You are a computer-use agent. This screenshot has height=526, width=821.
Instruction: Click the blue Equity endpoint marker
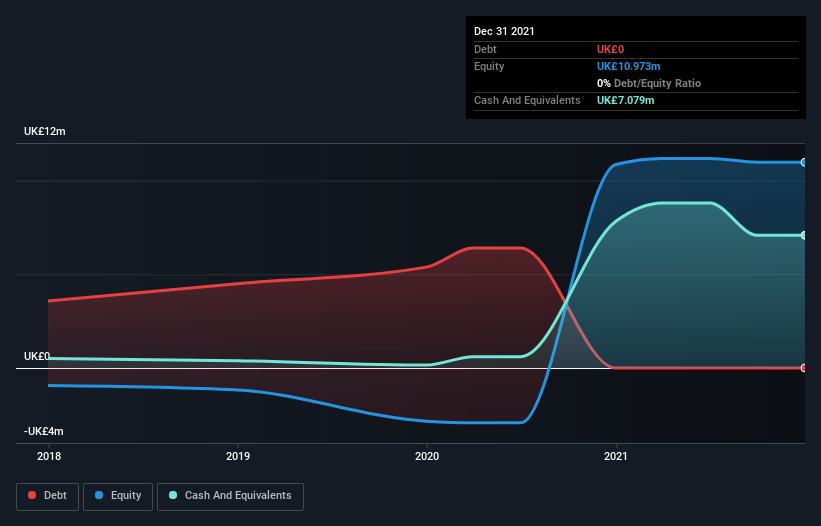pos(804,163)
